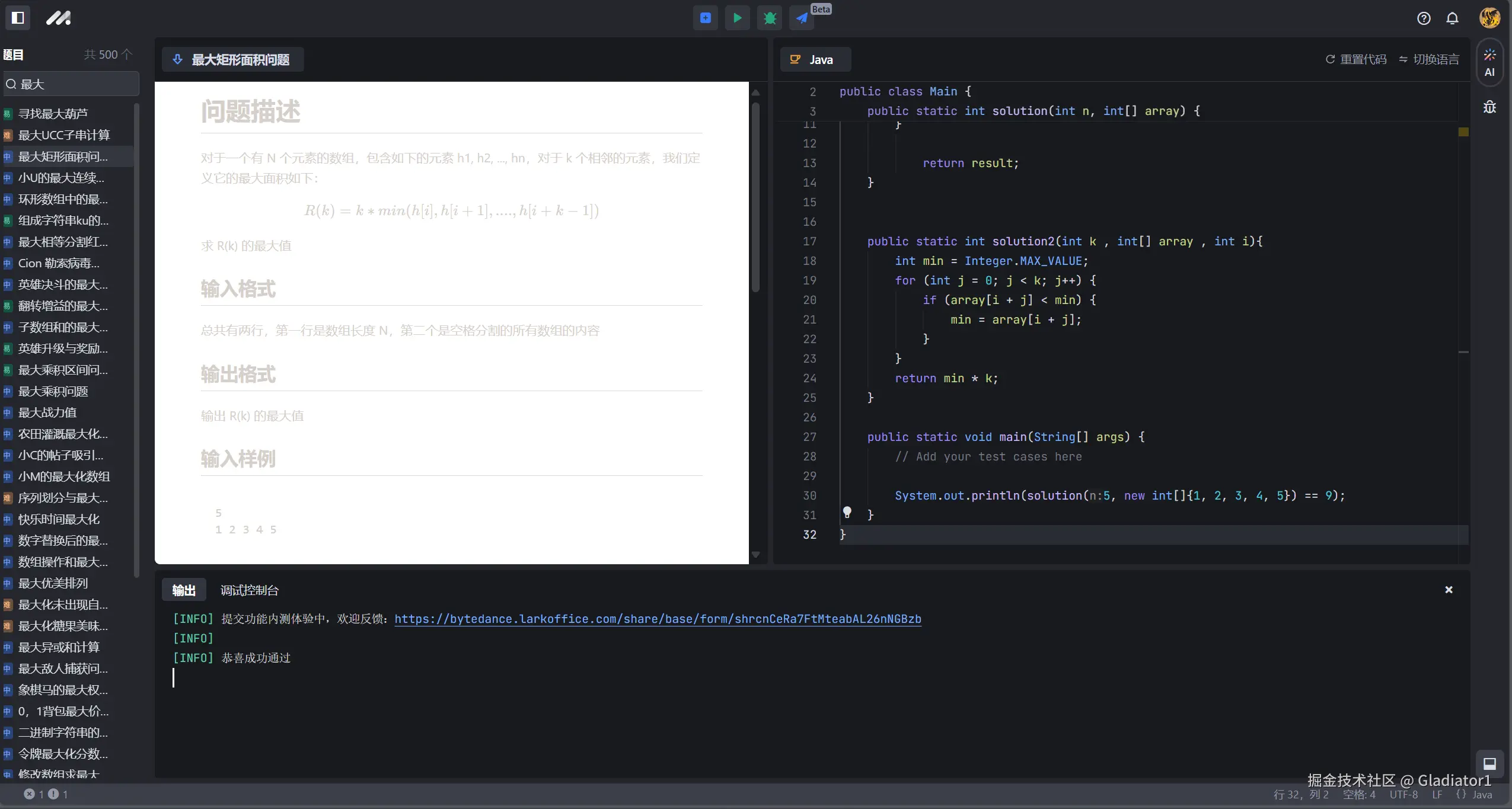The image size is (1512, 809).
Task: Click the problem search field containing 最大
Action: click(71, 84)
